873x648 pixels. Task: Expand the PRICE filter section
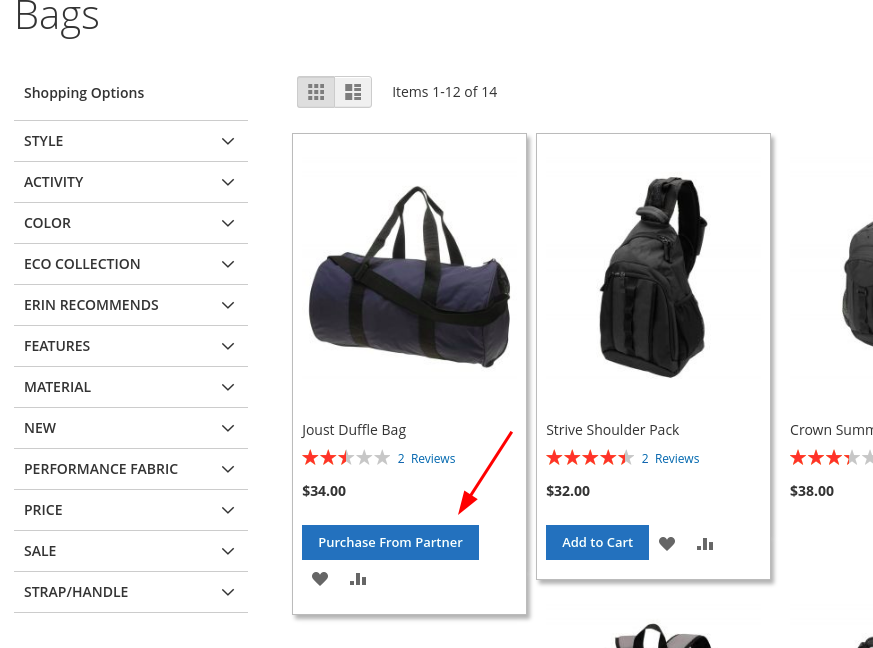pyautogui.click(x=131, y=510)
